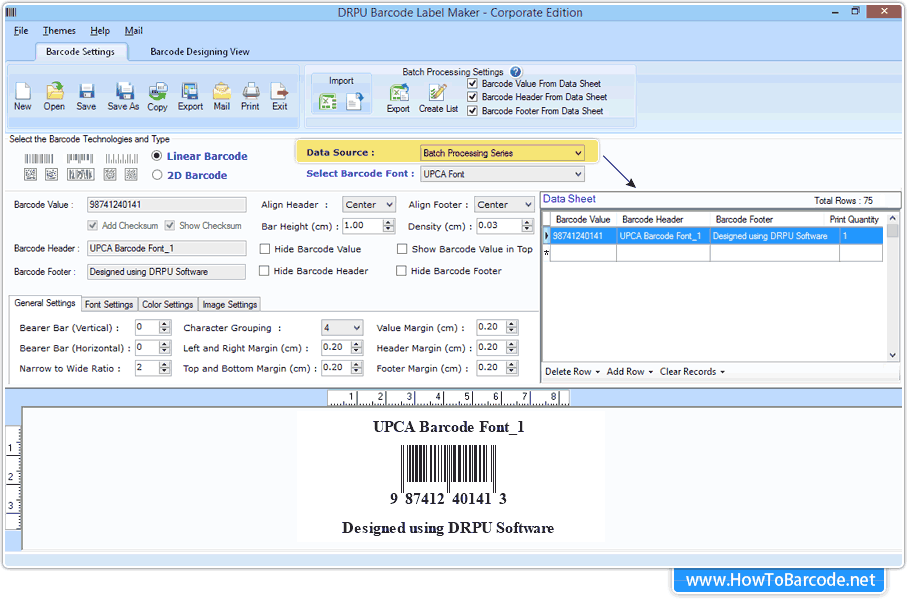
Task: Adjust Density stepper arrows
Action: (527, 226)
